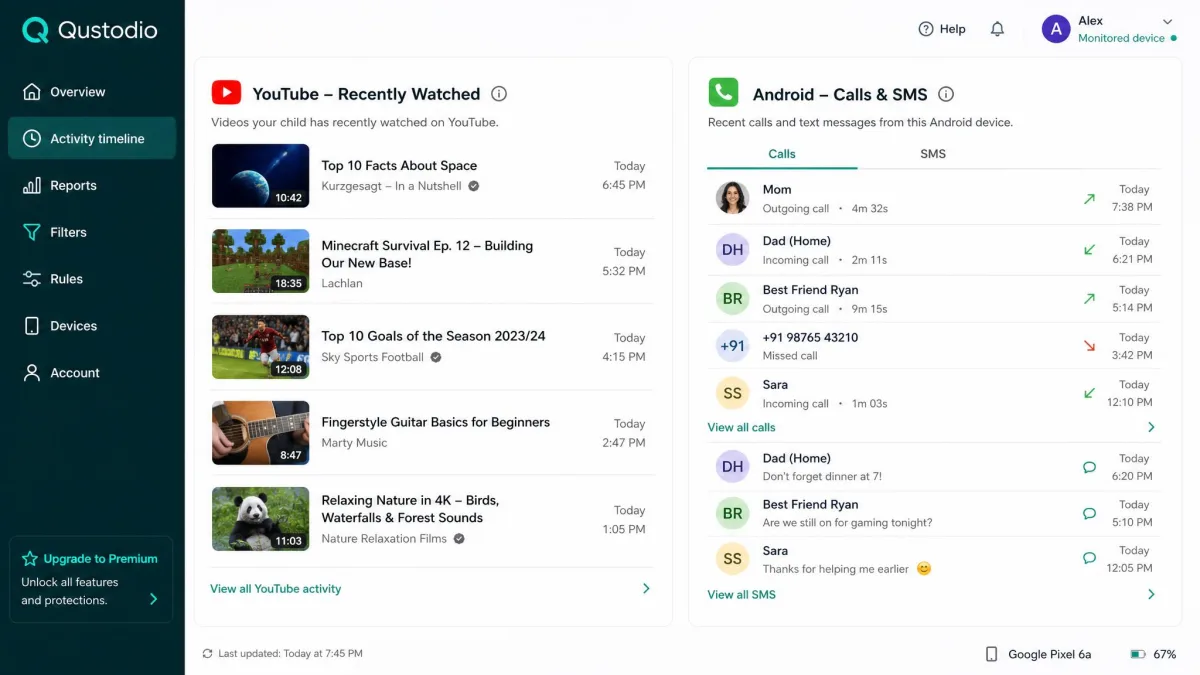Expand the Alex profile dropdown chevron

1167,21
